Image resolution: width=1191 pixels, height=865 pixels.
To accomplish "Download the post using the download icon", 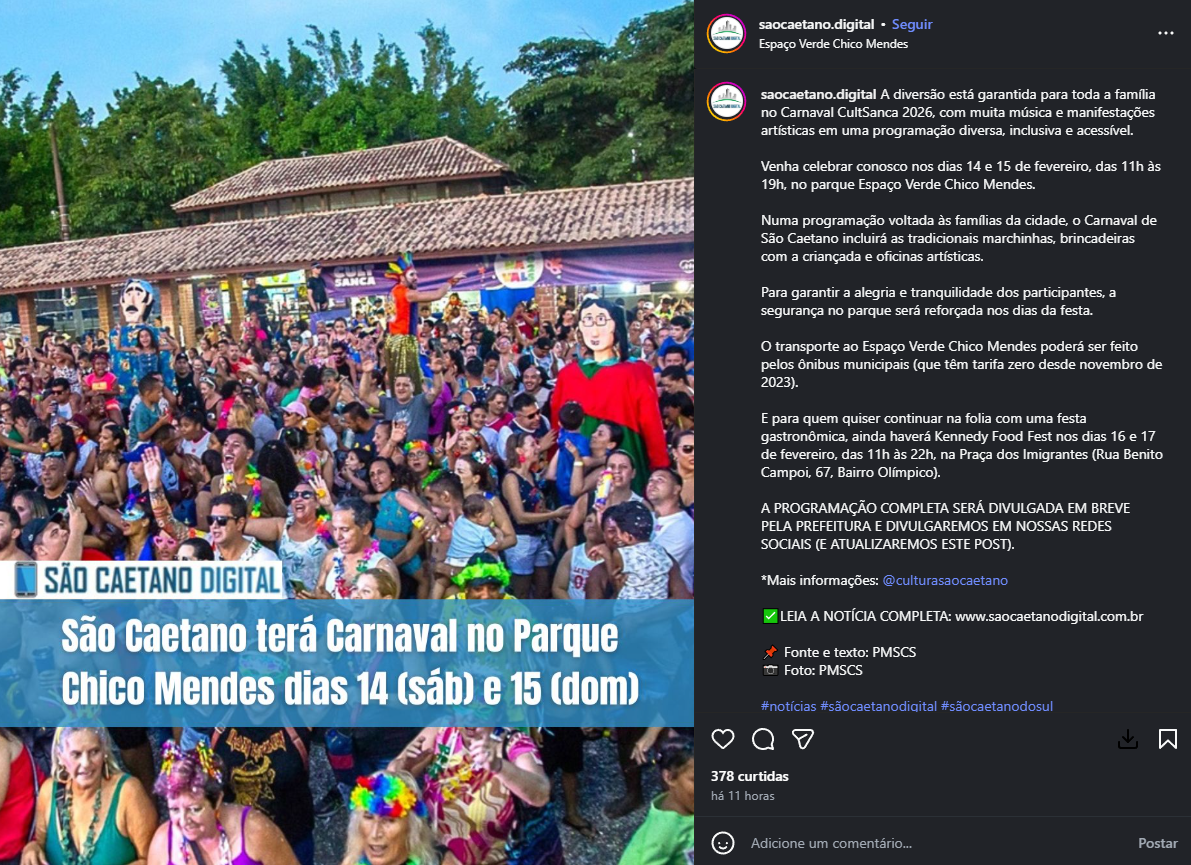I will 1128,739.
